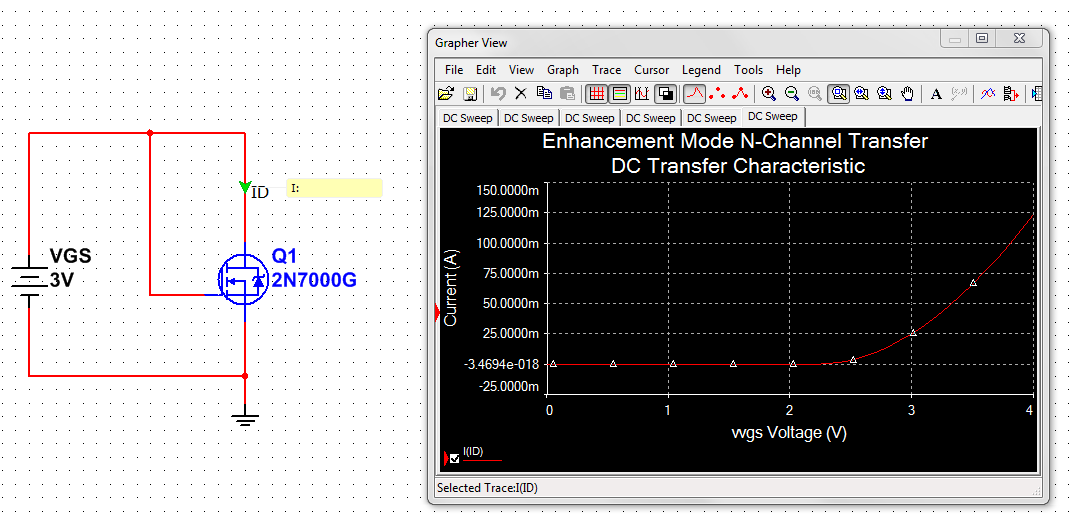Click the Delete X icon in toolbar
The height and width of the screenshot is (524, 1073).
(520, 94)
